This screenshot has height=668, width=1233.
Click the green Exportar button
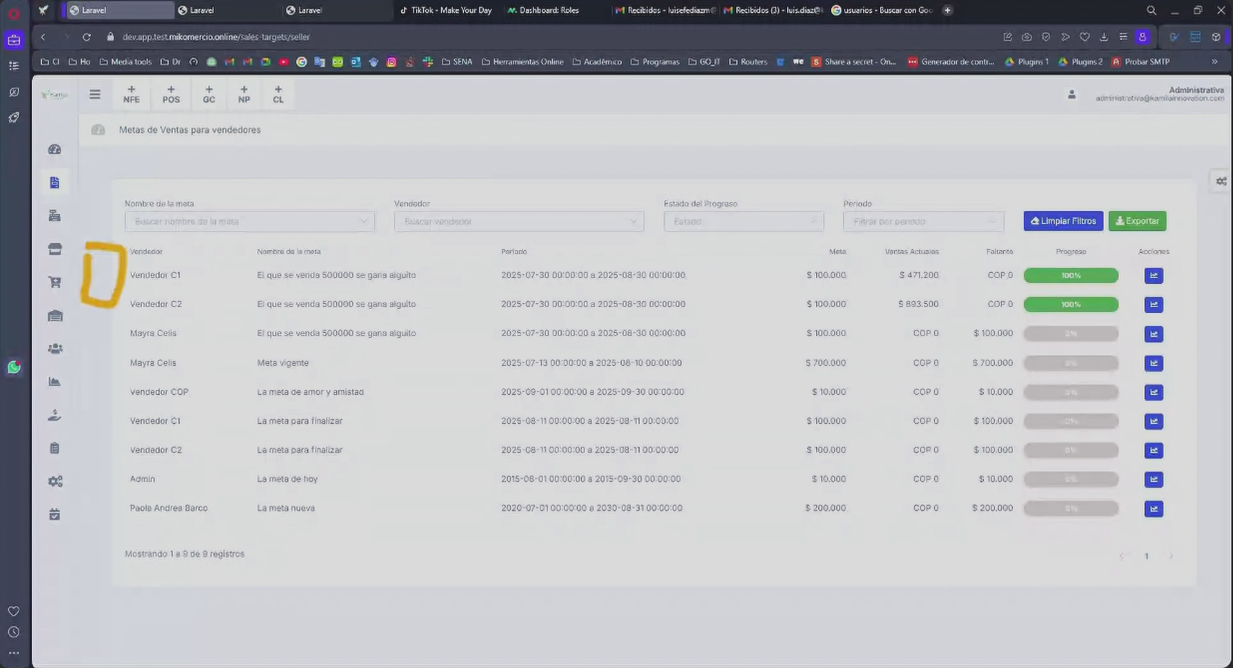tap(1137, 221)
